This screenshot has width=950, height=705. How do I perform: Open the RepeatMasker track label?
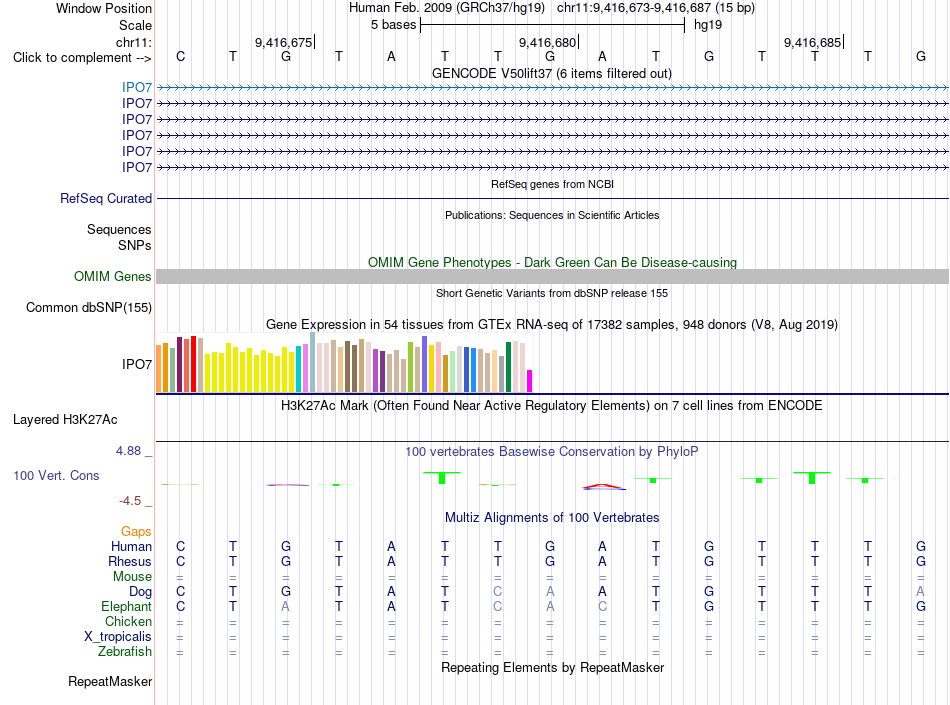110,681
